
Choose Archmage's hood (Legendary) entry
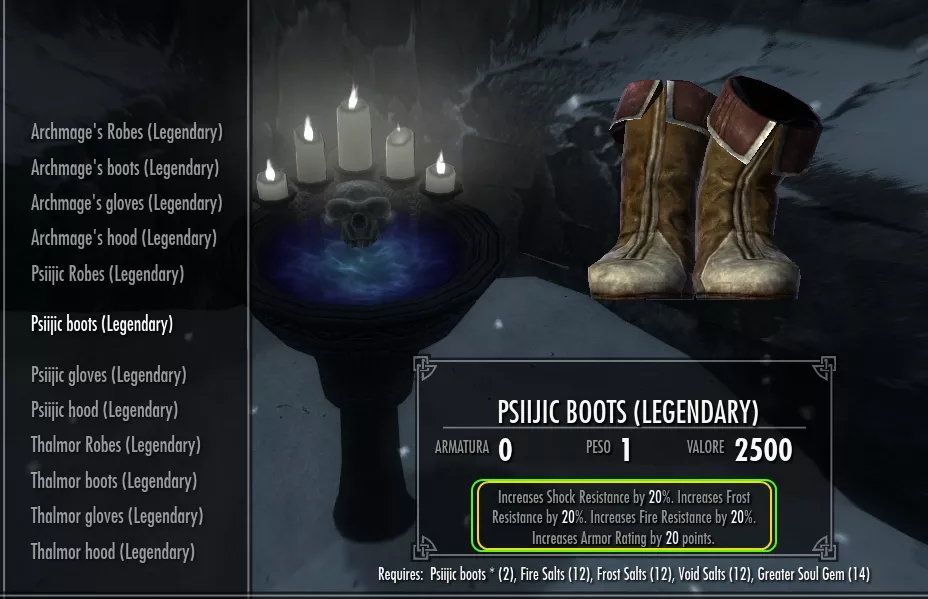click(x=124, y=238)
